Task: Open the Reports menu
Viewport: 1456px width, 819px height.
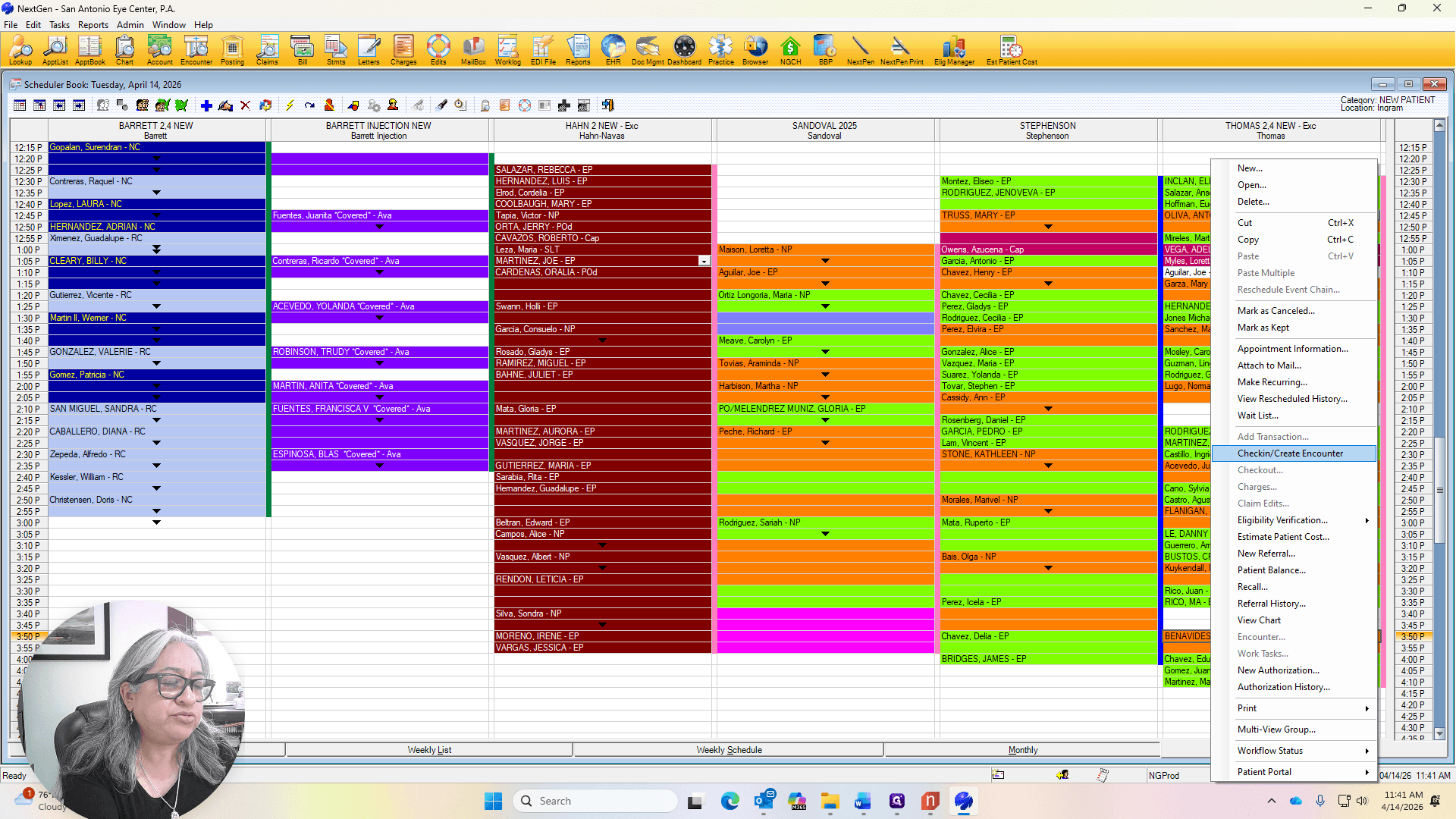Action: tap(93, 24)
